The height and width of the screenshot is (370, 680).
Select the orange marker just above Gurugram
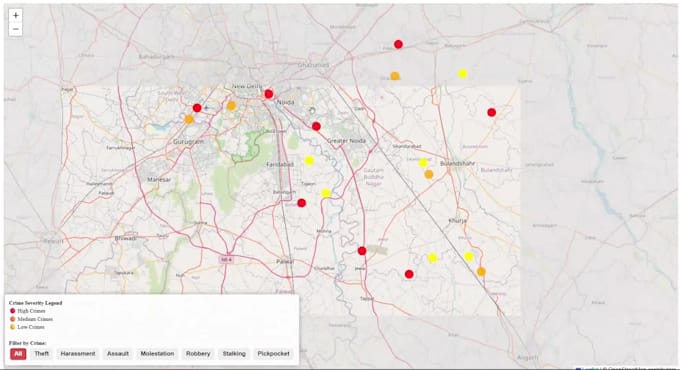tap(189, 119)
